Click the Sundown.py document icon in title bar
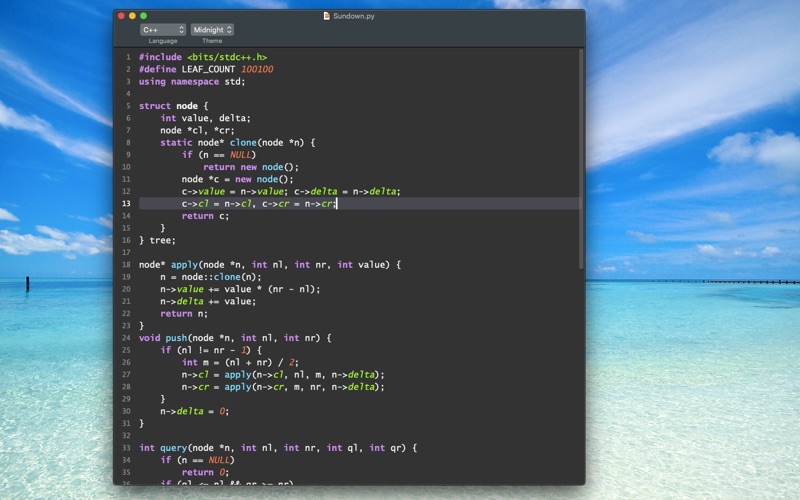Image resolution: width=800 pixels, height=500 pixels. [327, 16]
